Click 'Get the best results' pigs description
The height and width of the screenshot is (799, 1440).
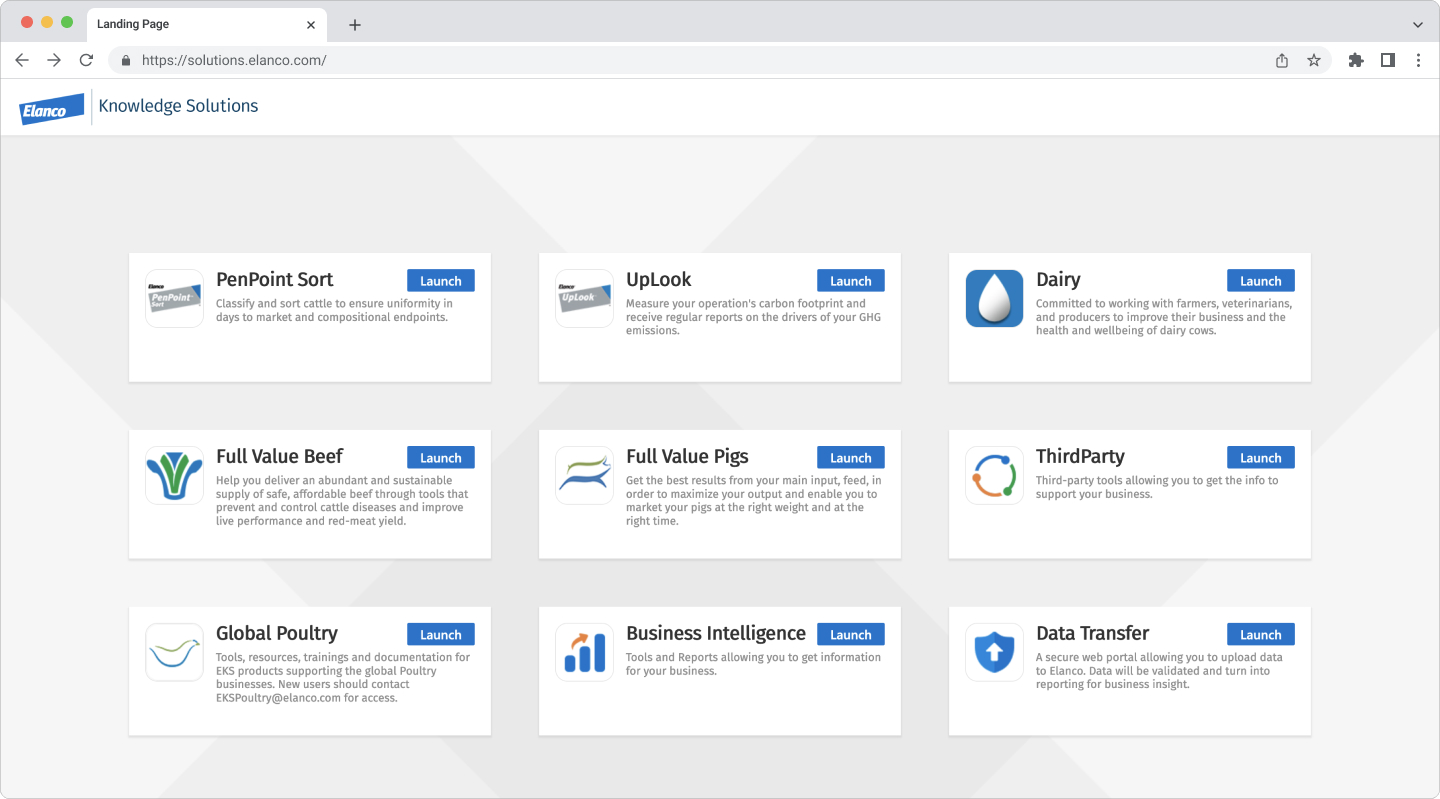pos(753,501)
